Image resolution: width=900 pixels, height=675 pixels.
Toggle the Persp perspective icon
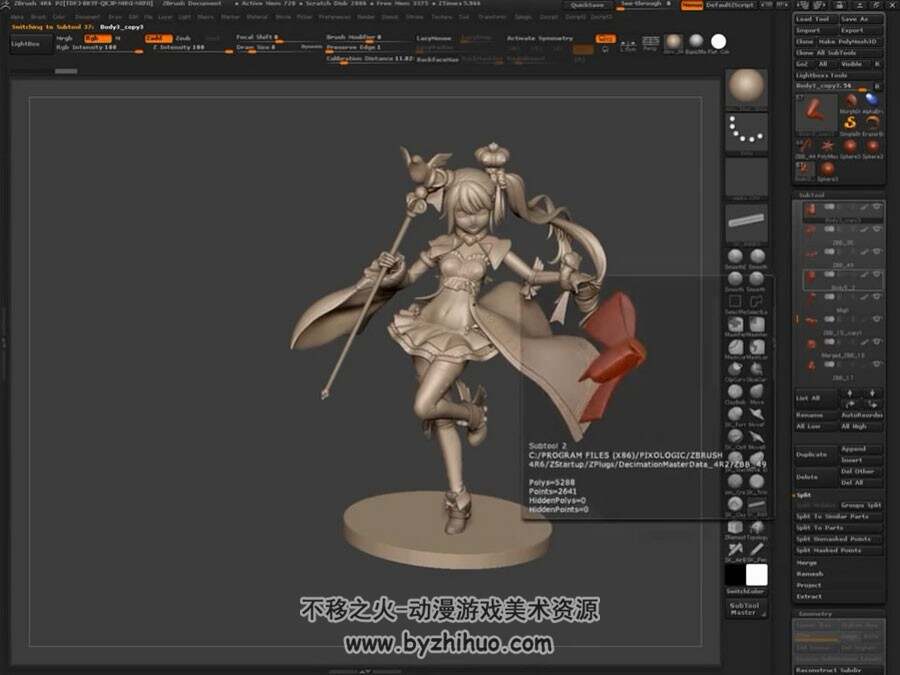(x=650, y=44)
